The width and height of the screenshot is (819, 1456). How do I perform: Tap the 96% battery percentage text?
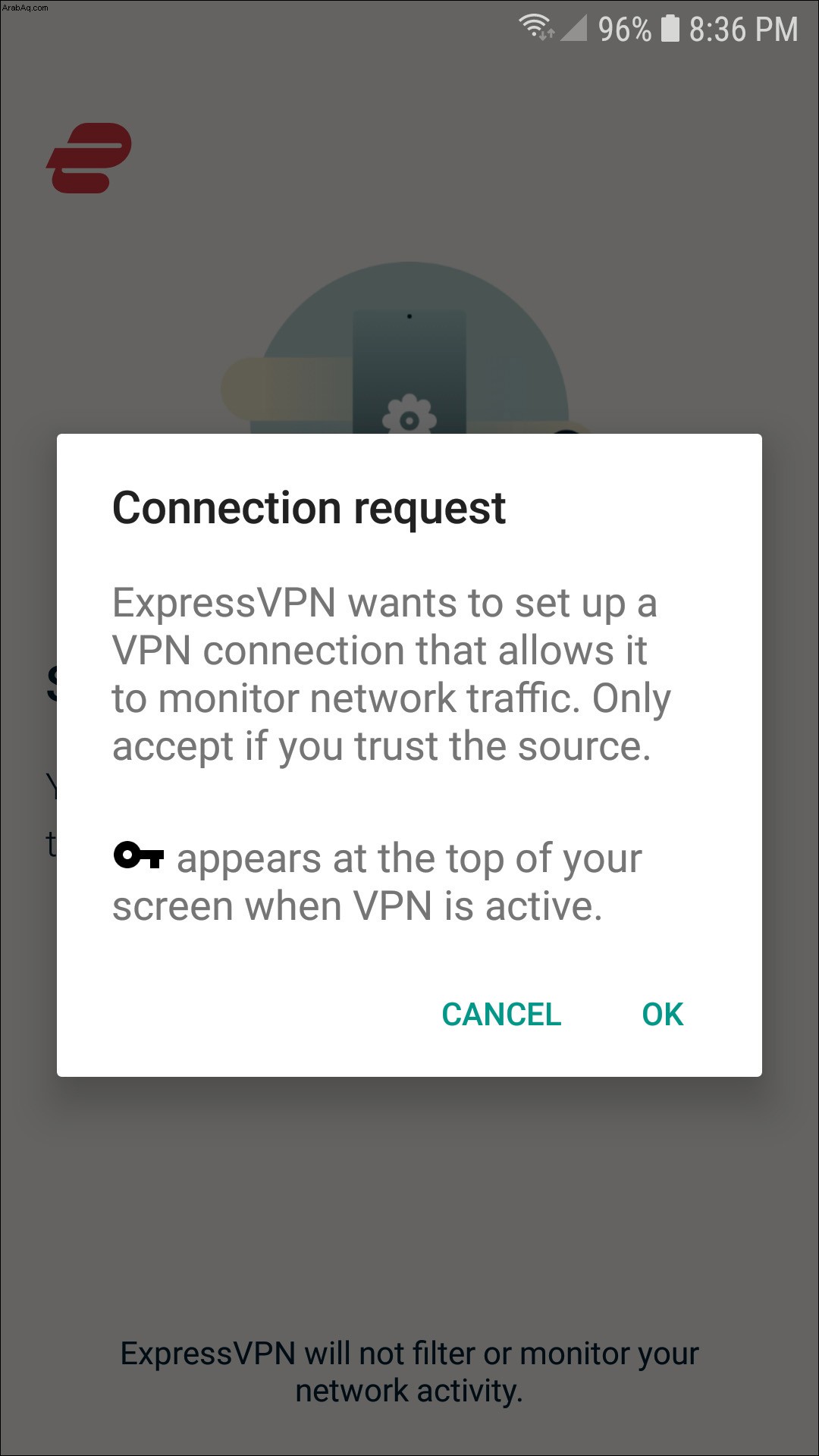pos(624,30)
